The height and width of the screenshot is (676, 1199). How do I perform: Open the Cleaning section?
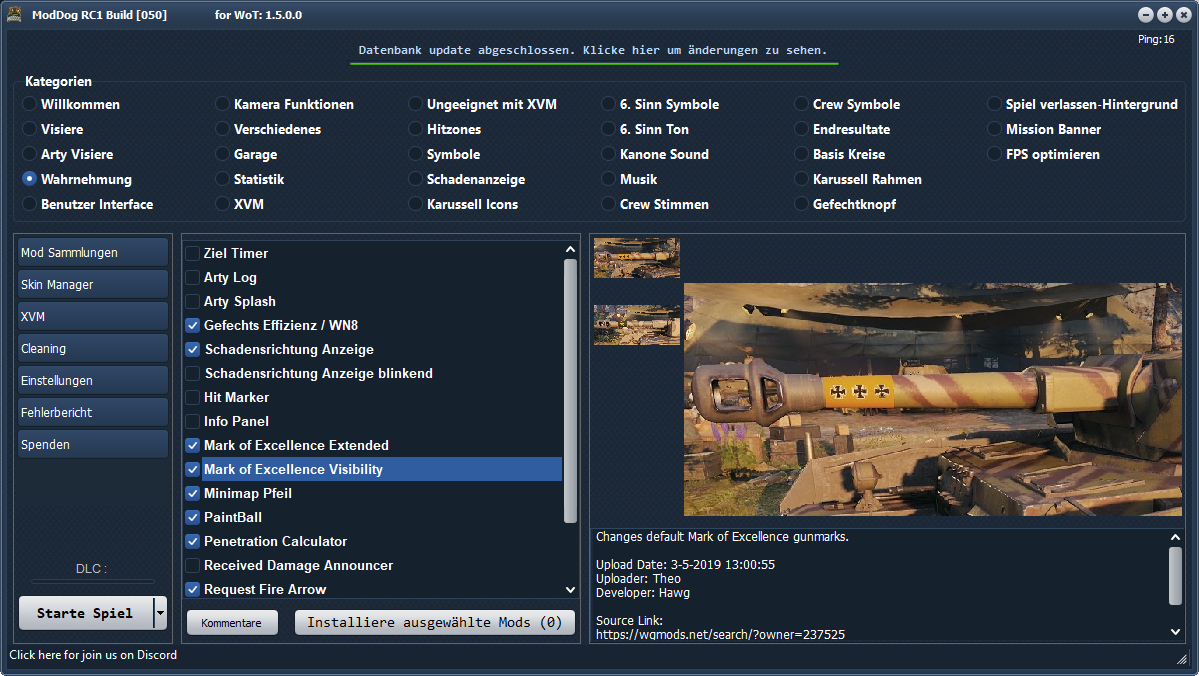(93, 349)
